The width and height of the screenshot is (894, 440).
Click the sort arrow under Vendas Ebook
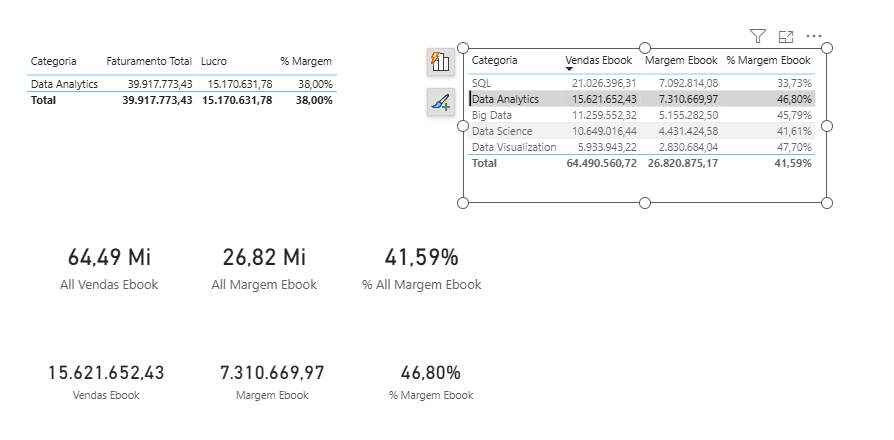tap(569, 69)
